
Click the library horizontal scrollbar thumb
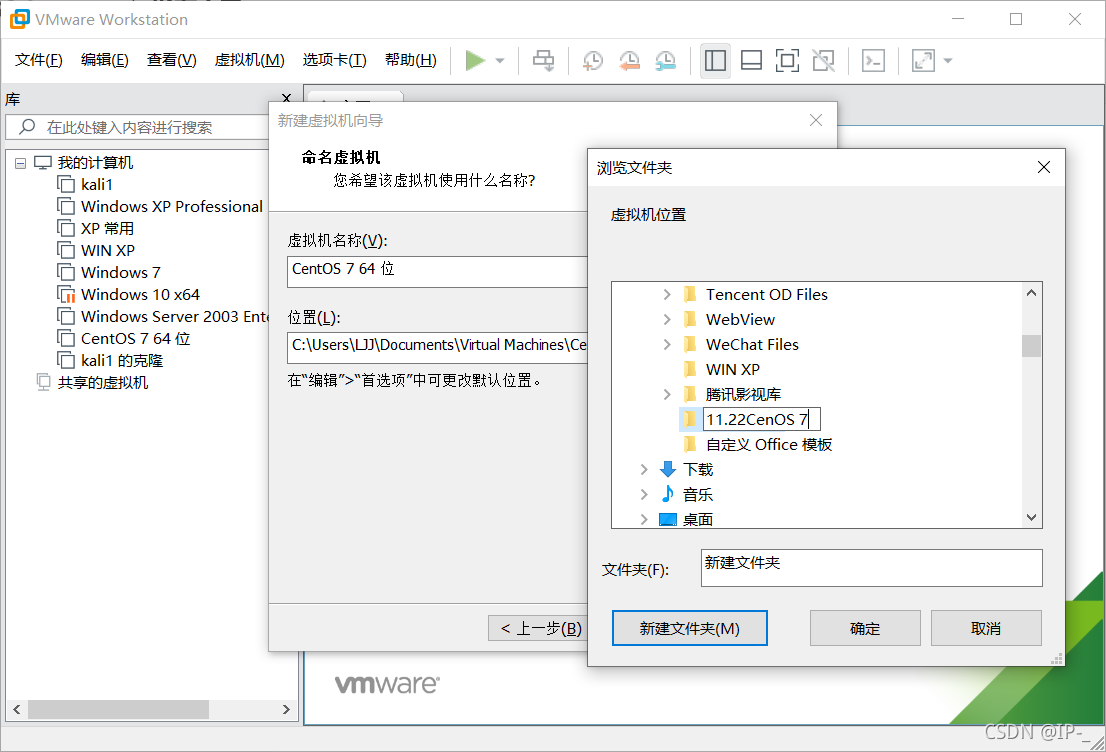(x=118, y=710)
